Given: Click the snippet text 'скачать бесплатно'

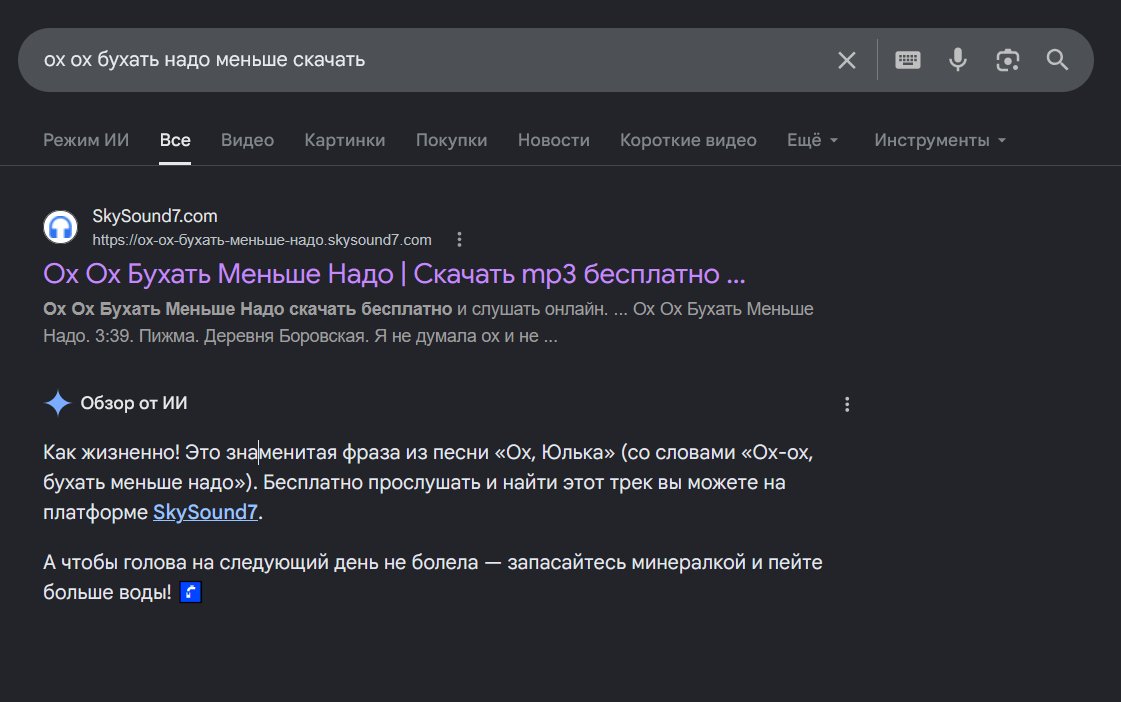Looking at the screenshot, I should click(x=370, y=309).
